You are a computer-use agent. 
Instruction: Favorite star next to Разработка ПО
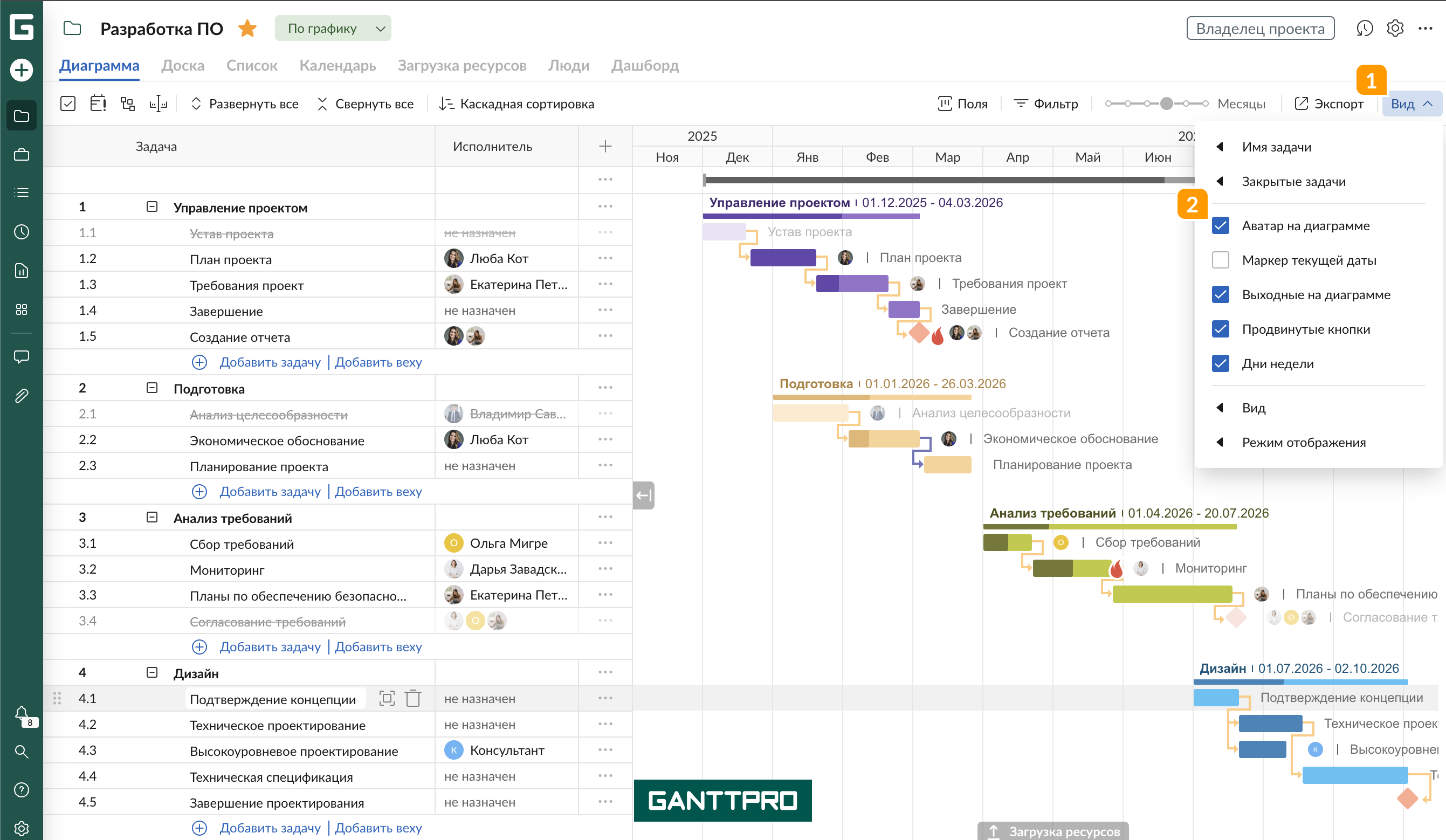pyautogui.click(x=247, y=28)
